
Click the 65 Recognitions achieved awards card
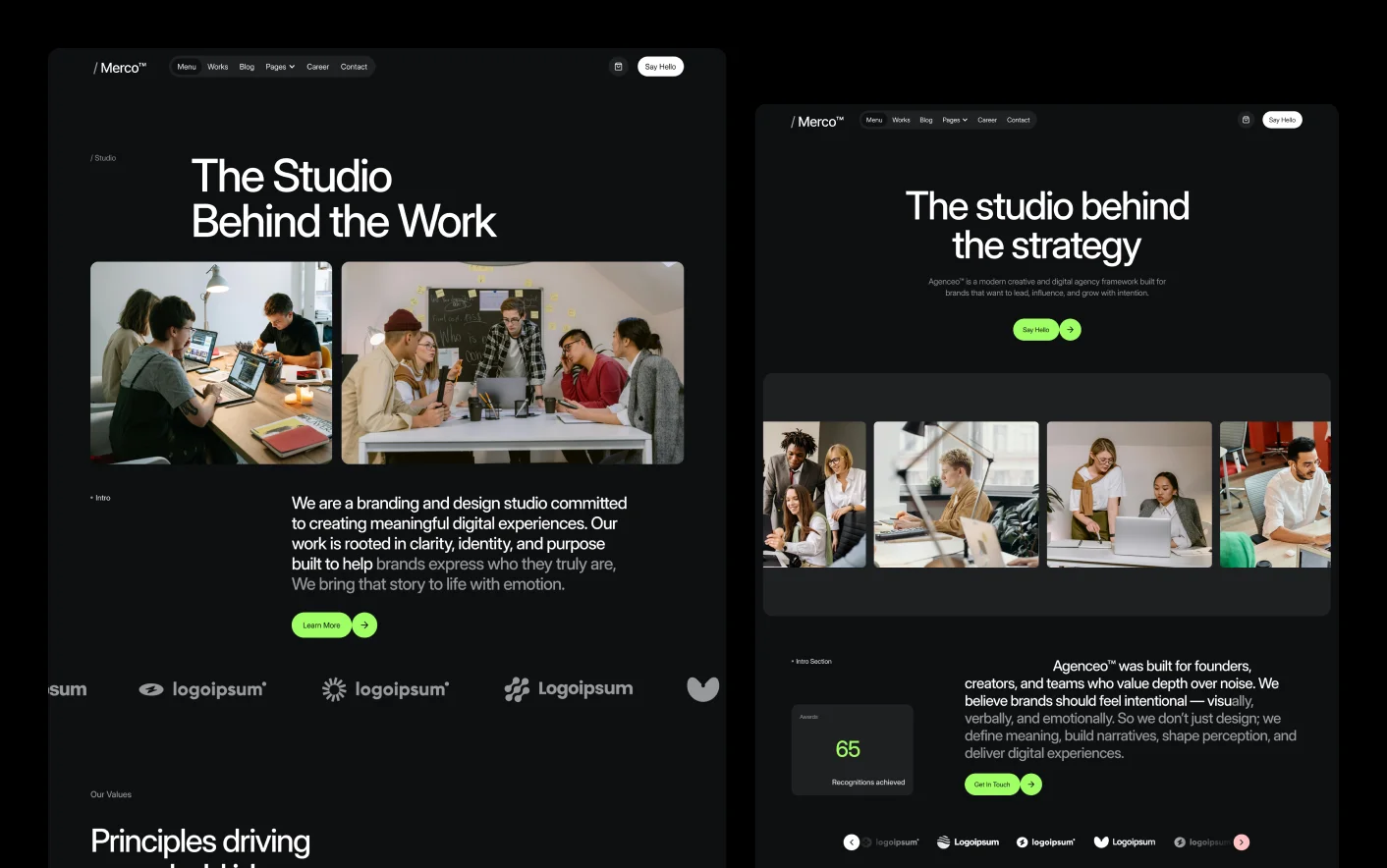tap(852, 750)
